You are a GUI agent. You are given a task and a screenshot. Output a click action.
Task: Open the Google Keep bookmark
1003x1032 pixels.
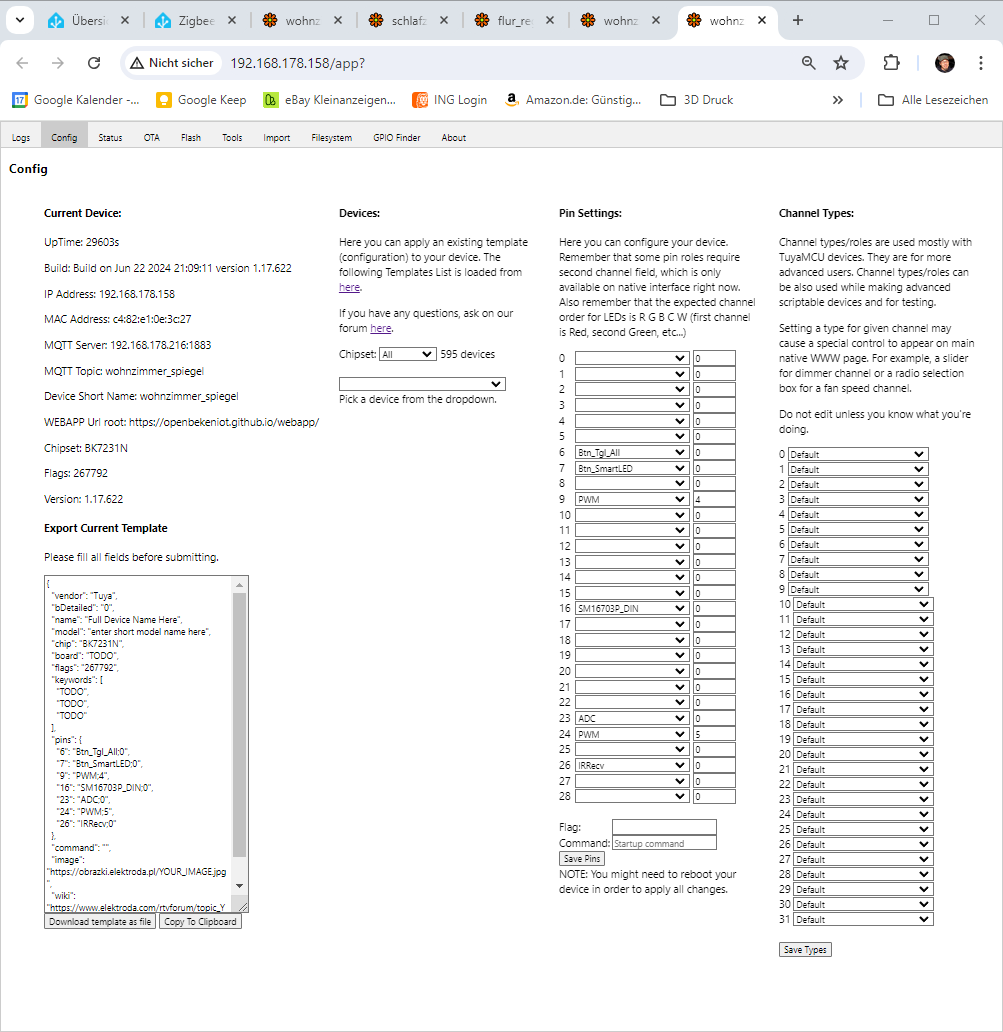point(201,100)
